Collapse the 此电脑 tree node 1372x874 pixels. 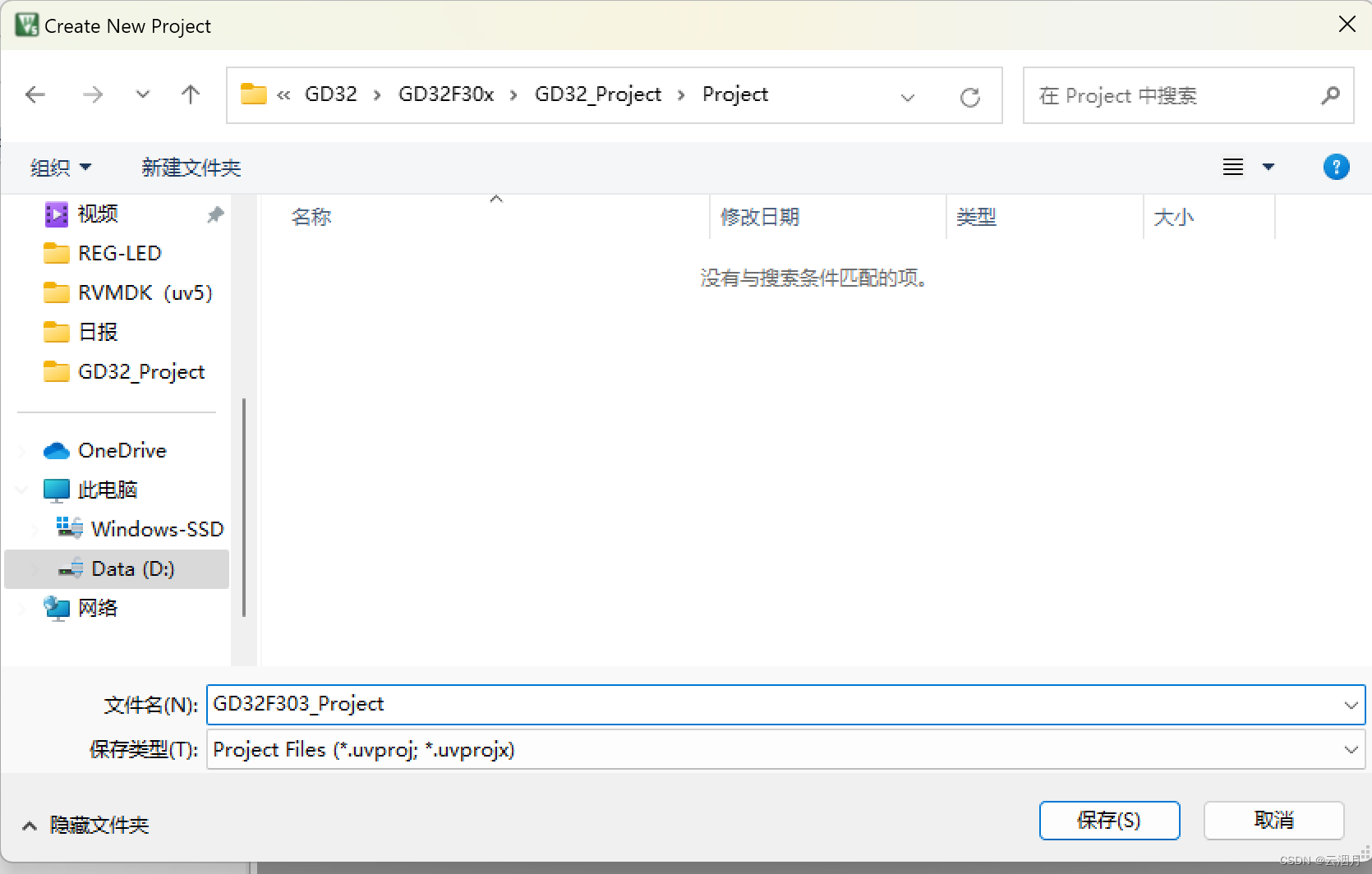(x=22, y=490)
